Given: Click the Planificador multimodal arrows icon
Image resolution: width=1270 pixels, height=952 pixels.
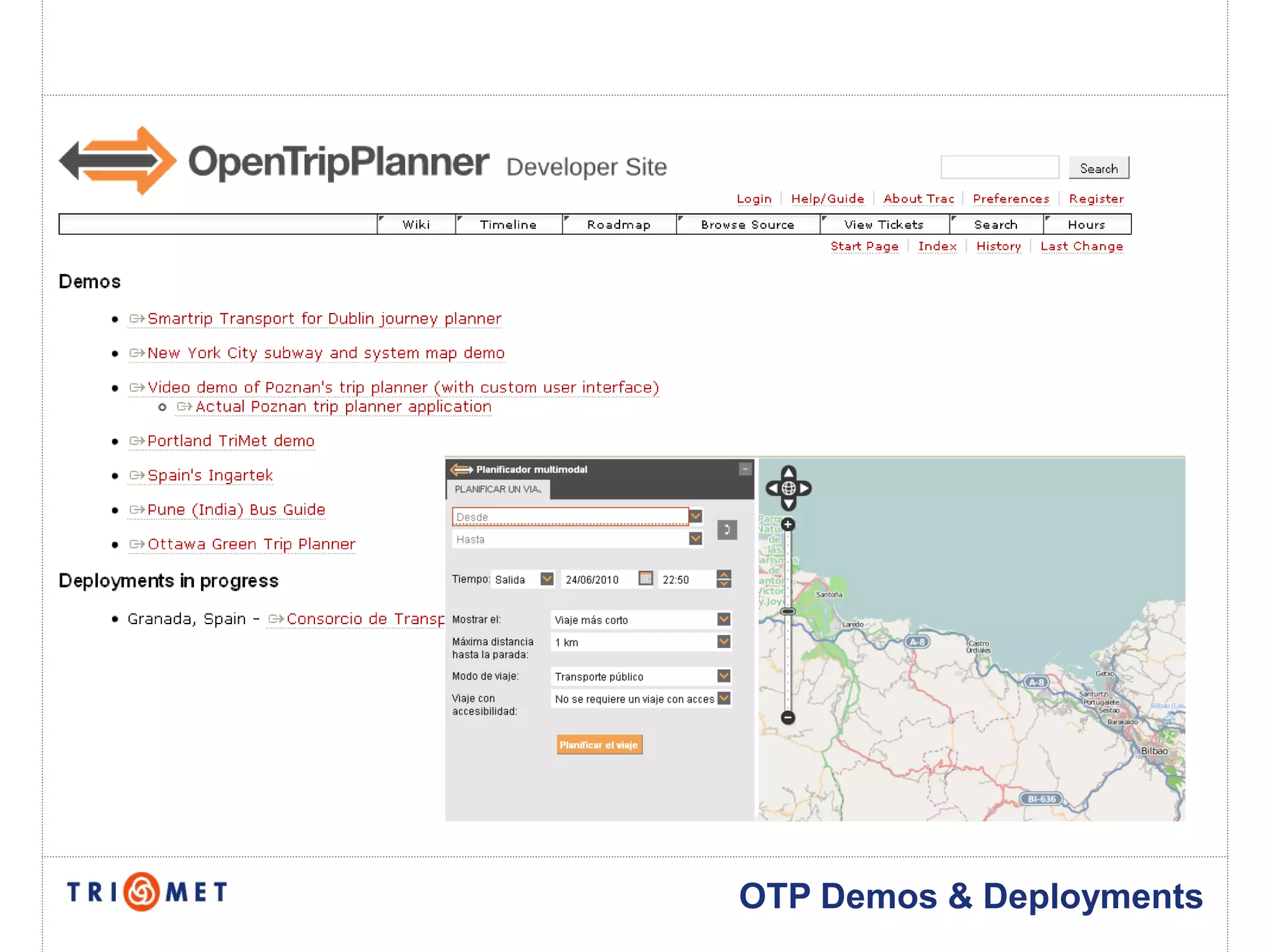Looking at the screenshot, I should point(461,469).
